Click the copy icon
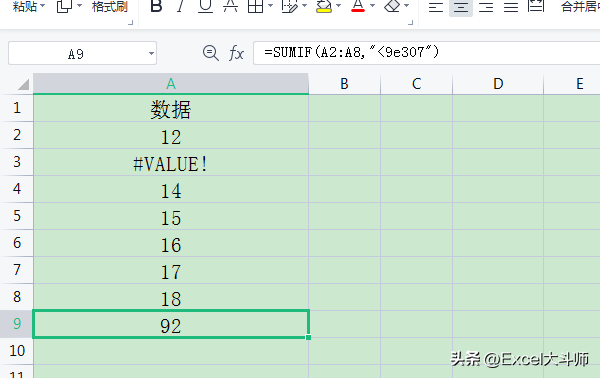Viewport: 600px width, 378px height. [x=64, y=6]
